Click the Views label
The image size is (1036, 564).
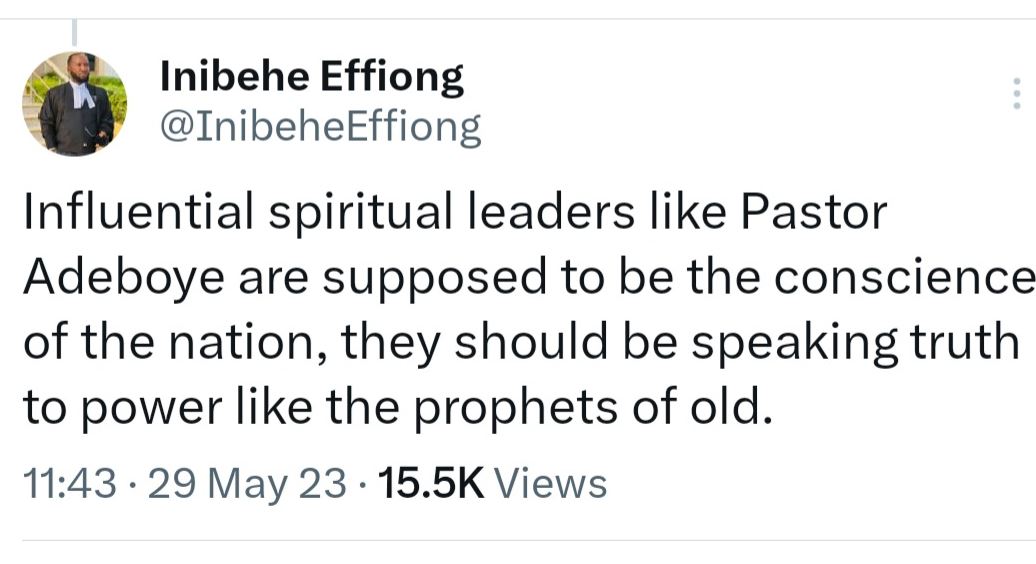[x=551, y=483]
